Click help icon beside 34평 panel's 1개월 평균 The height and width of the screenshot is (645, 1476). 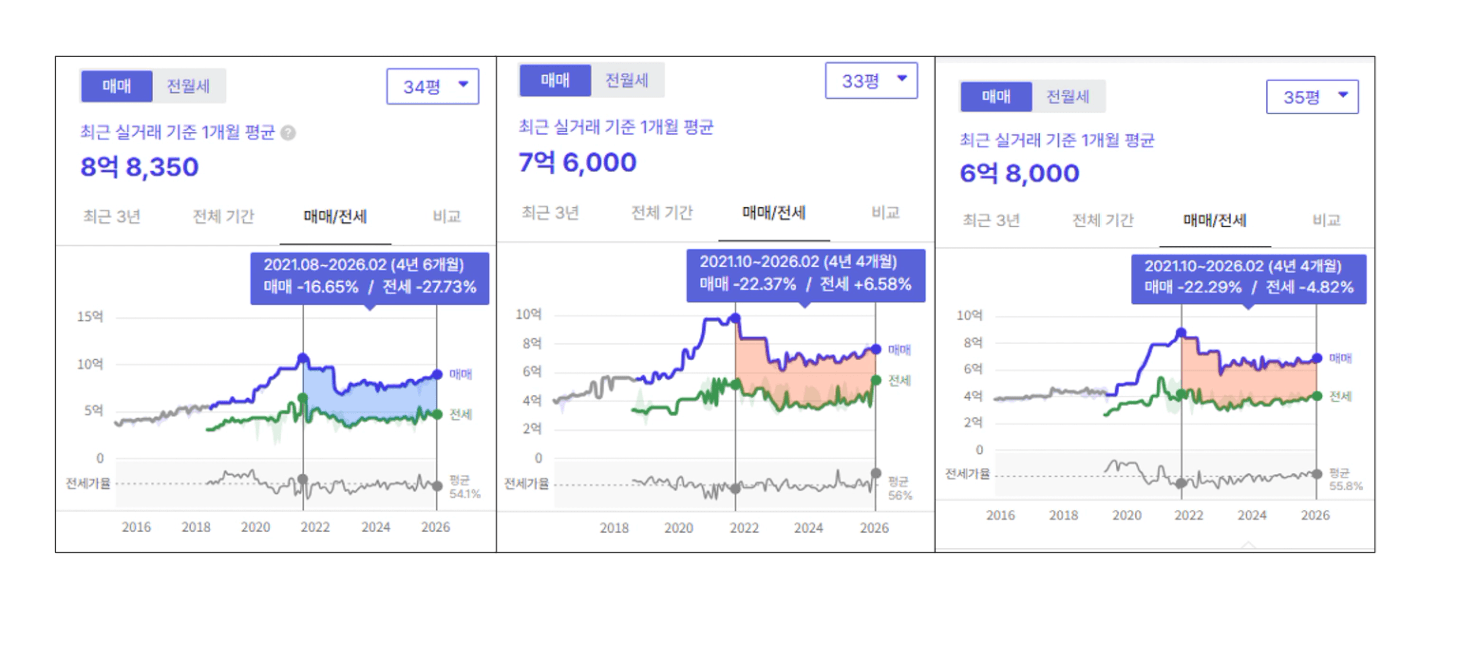[x=288, y=133]
